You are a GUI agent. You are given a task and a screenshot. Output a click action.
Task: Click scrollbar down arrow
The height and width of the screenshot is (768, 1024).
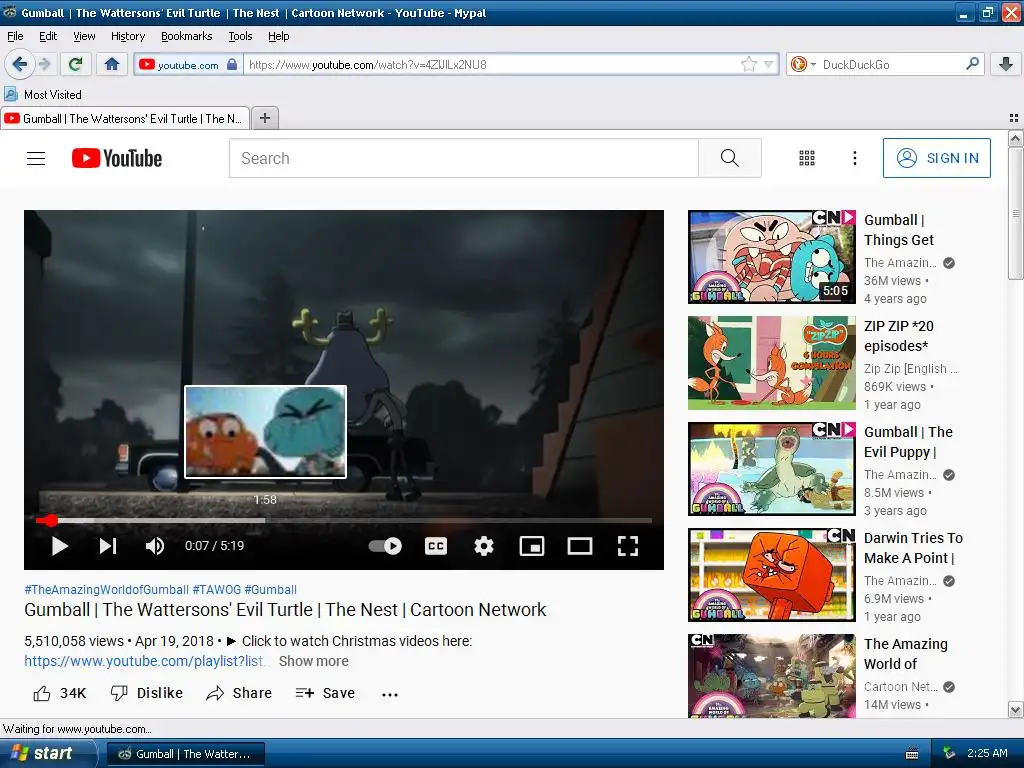point(1015,710)
